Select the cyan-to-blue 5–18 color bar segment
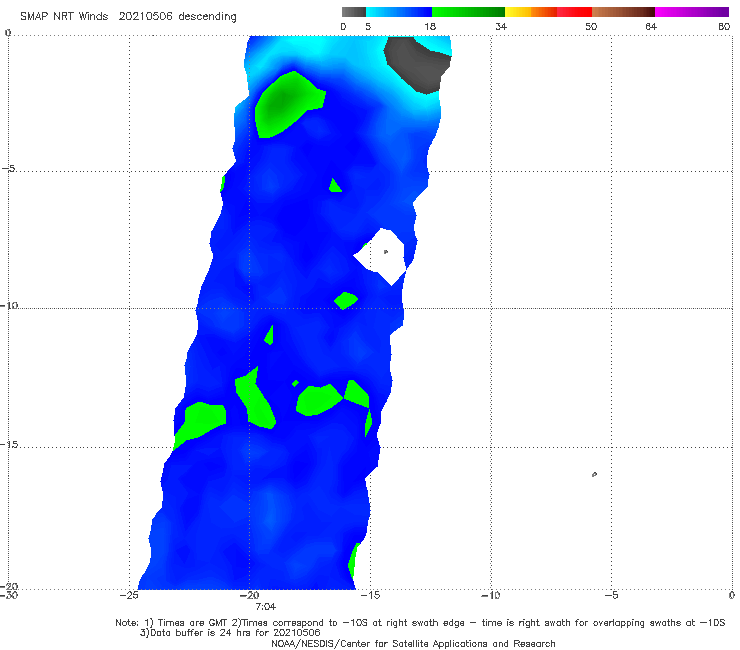This screenshot has width=740, height=650. 399,12
